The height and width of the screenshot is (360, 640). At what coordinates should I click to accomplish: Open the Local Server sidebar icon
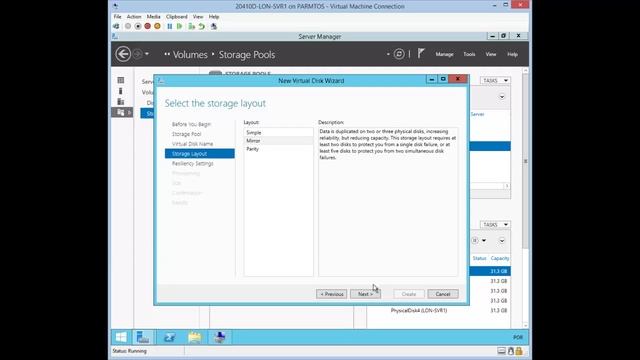(120, 91)
